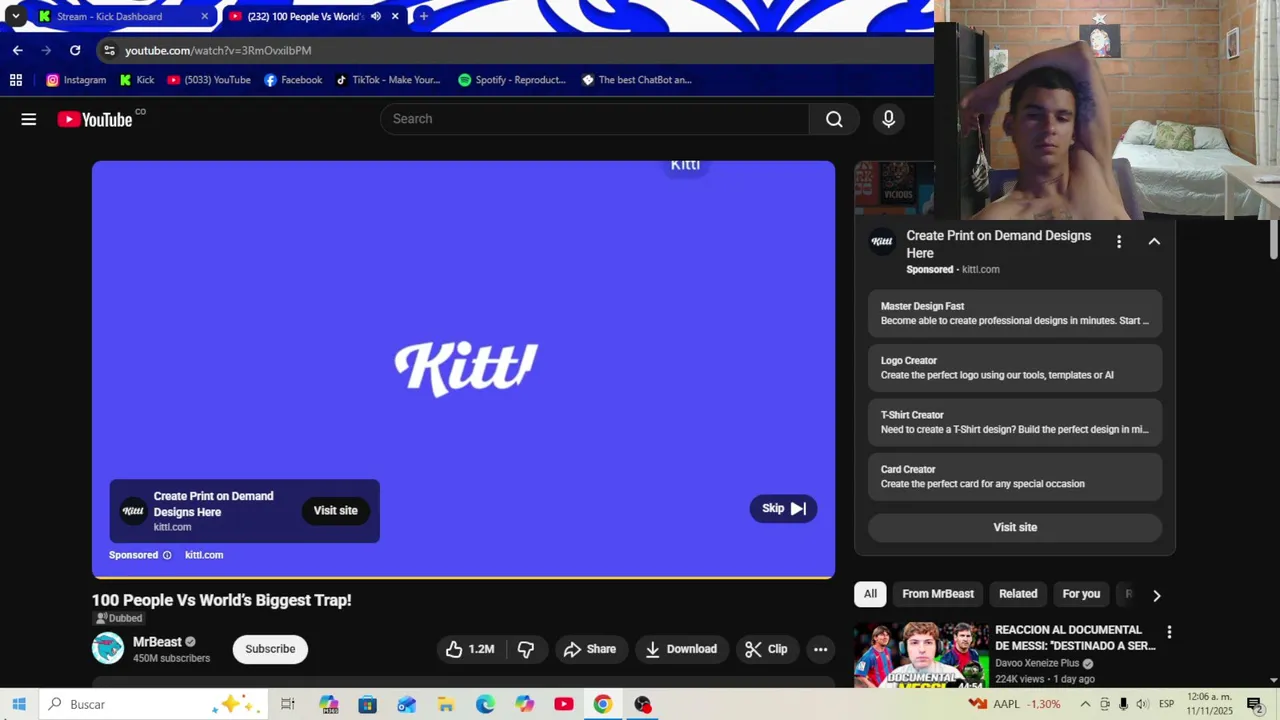Screen dimensions: 1280x720
Task: Click the Download button
Action: pyautogui.click(x=681, y=649)
